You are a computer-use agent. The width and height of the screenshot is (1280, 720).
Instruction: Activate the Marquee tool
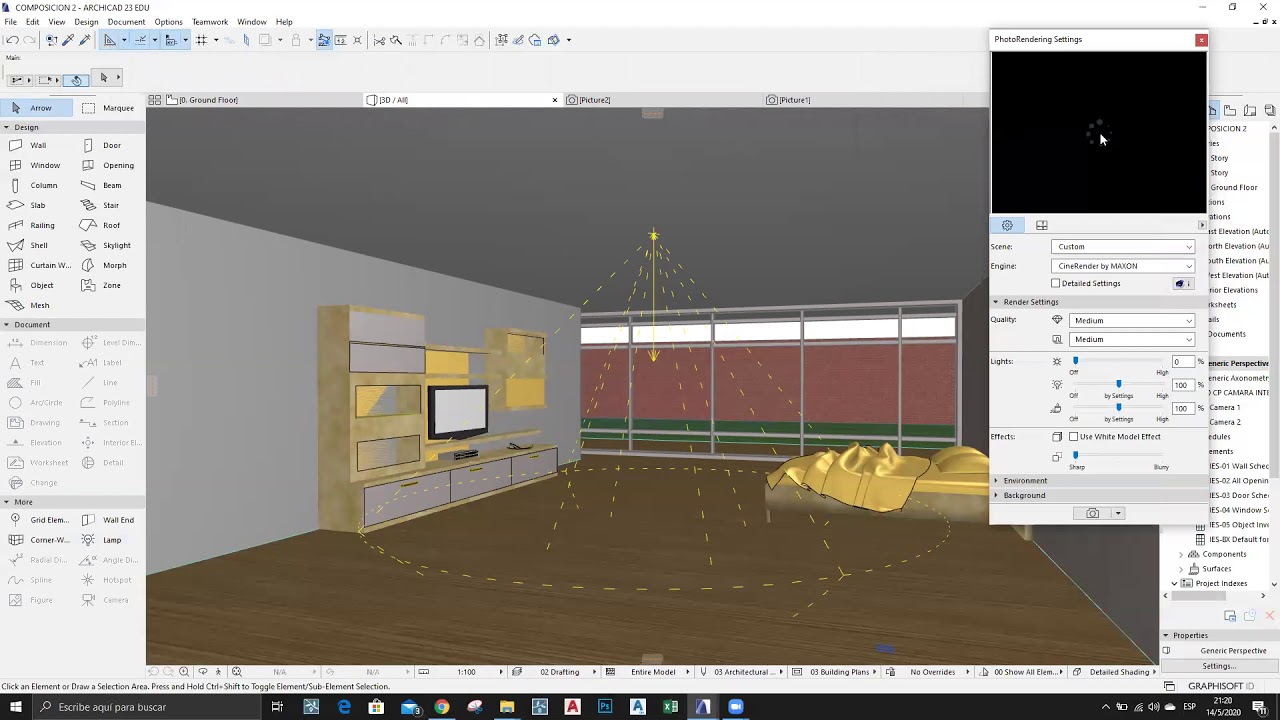point(109,108)
